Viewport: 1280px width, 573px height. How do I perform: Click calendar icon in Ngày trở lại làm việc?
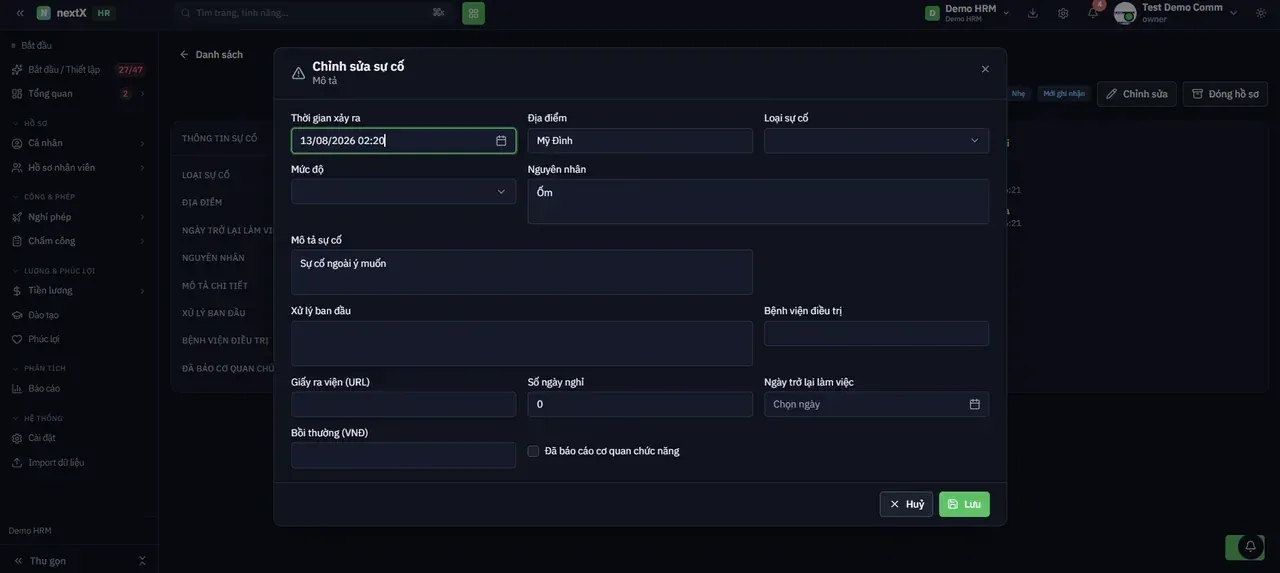tap(975, 404)
